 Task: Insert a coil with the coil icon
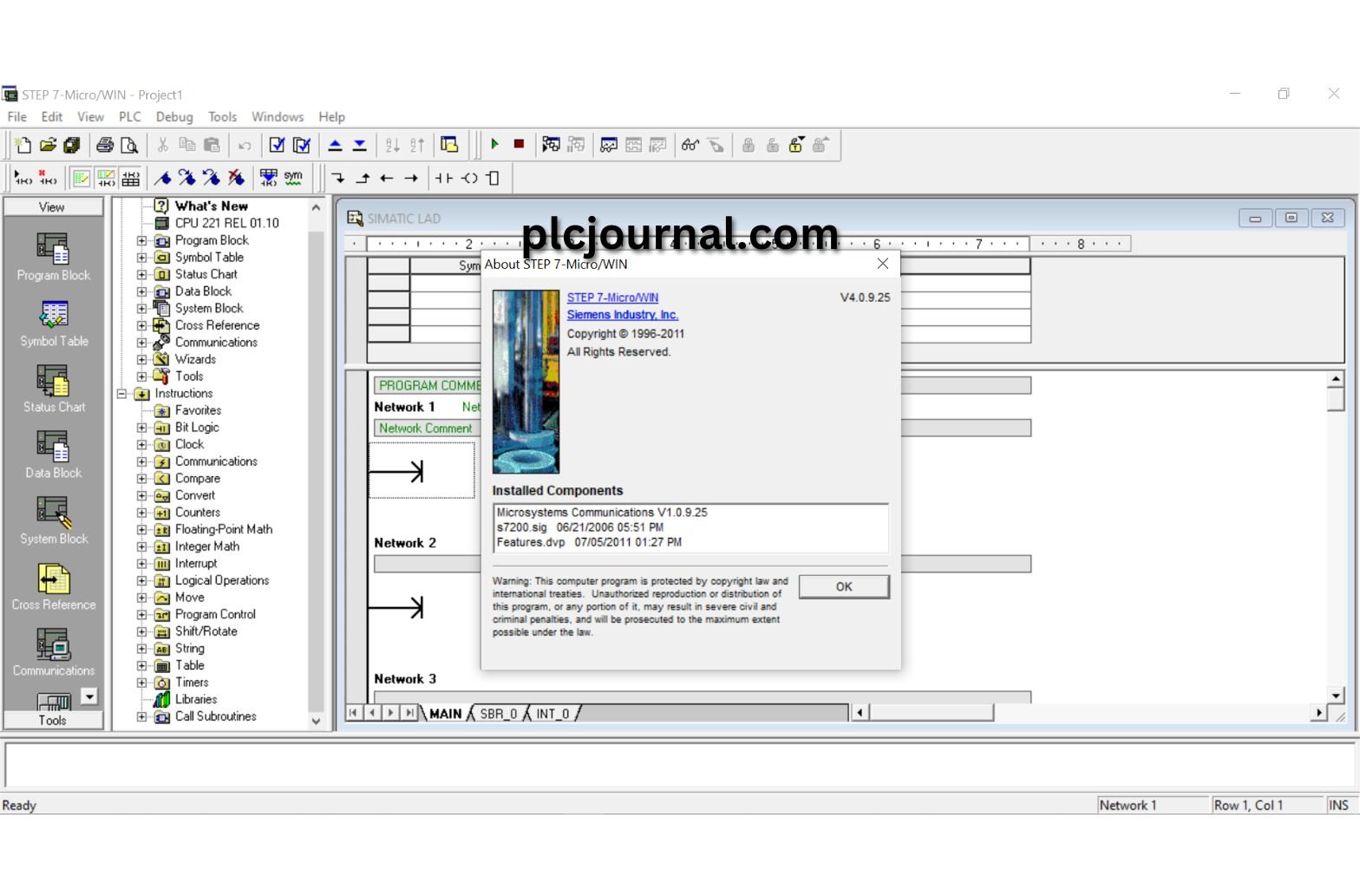(469, 178)
